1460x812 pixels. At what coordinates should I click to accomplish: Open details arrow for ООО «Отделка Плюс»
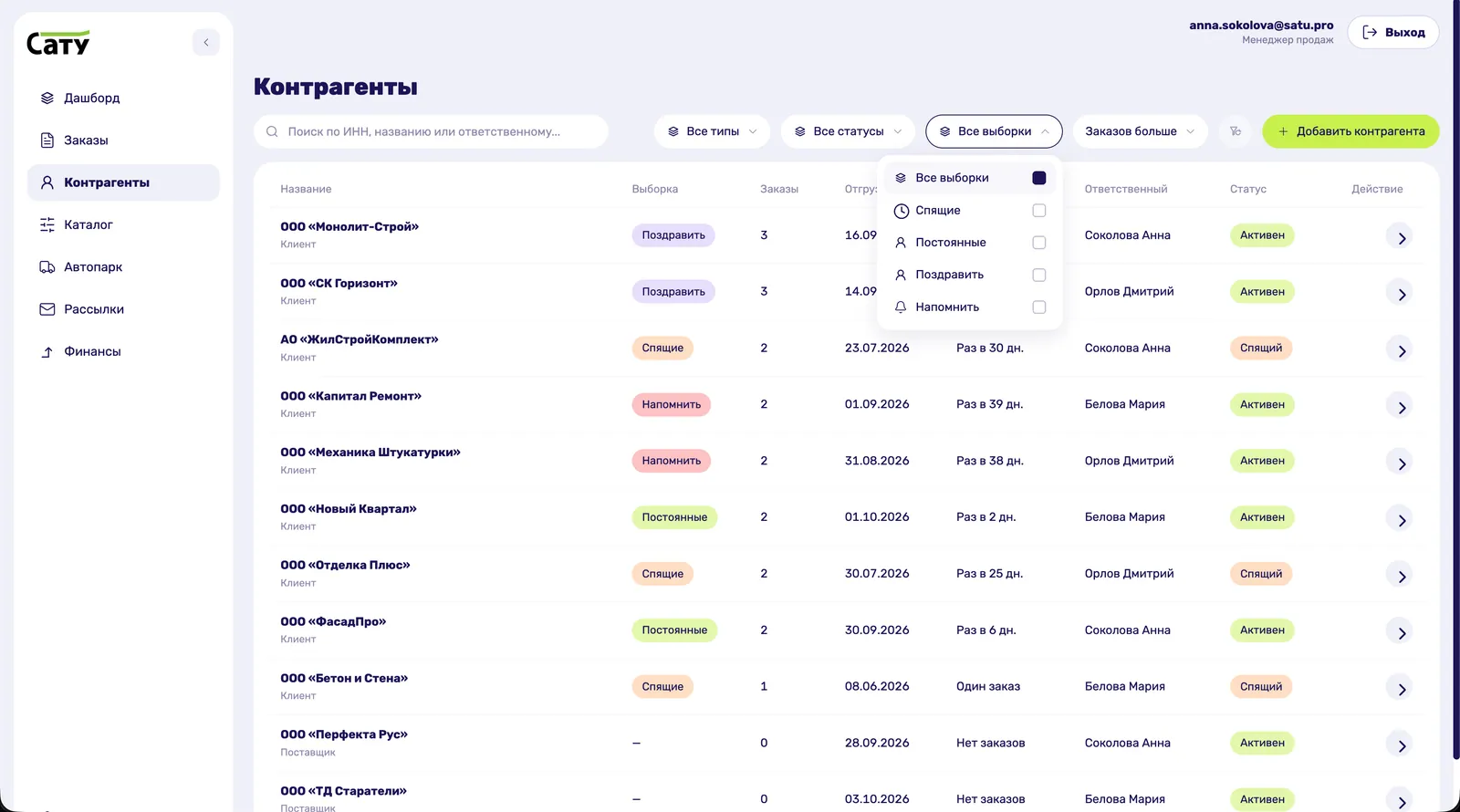[1401, 576]
